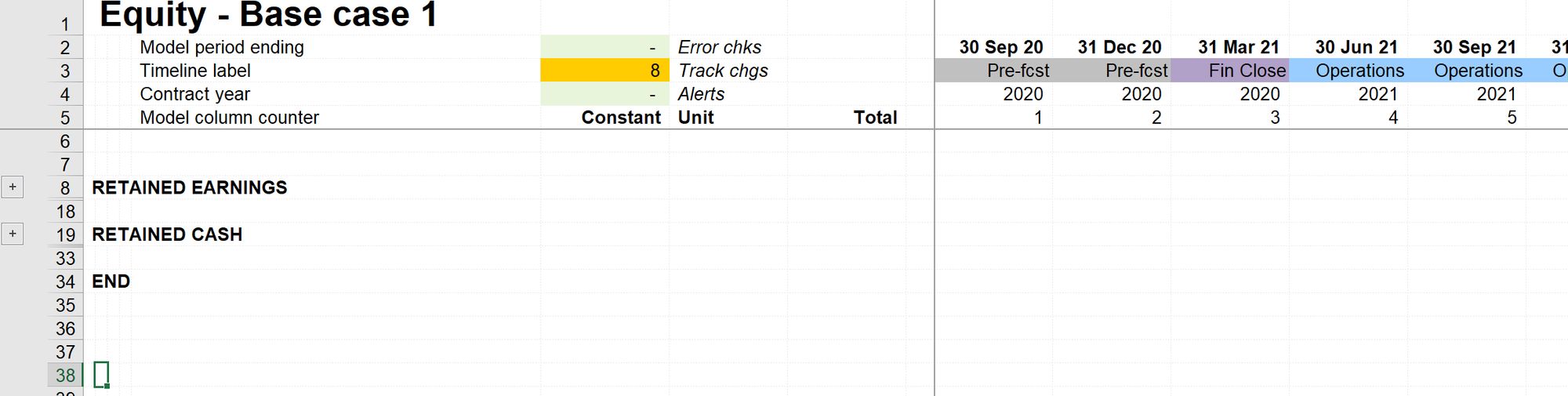1568x396 pixels.
Task: Expand the RETAINED CASH grouped rows
Action: point(13,234)
